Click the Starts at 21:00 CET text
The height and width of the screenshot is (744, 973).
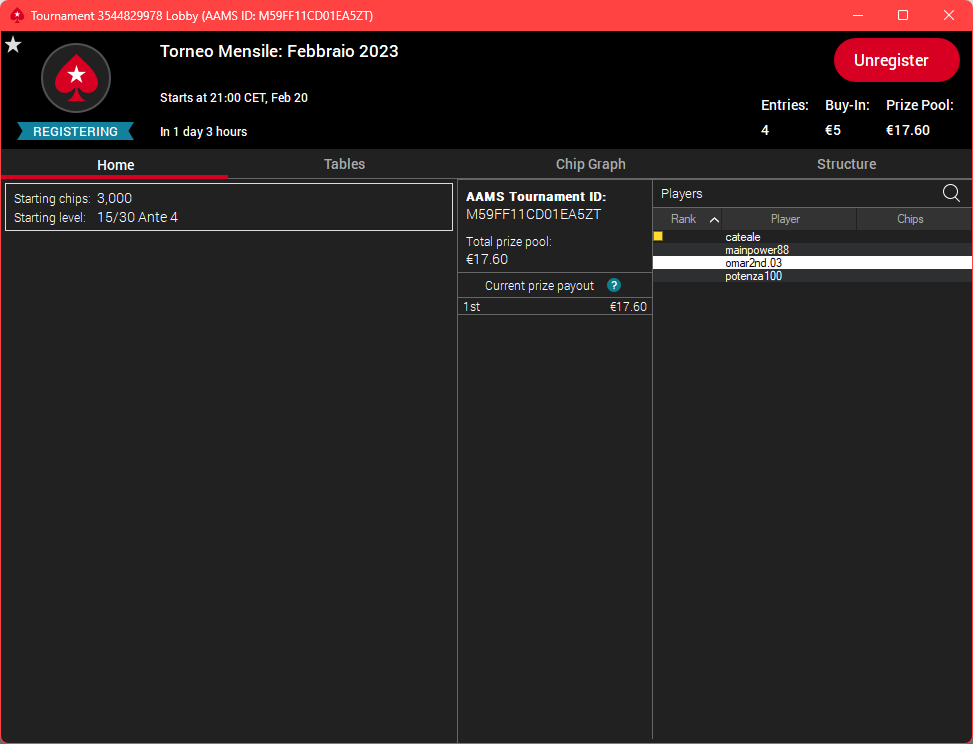pos(234,97)
